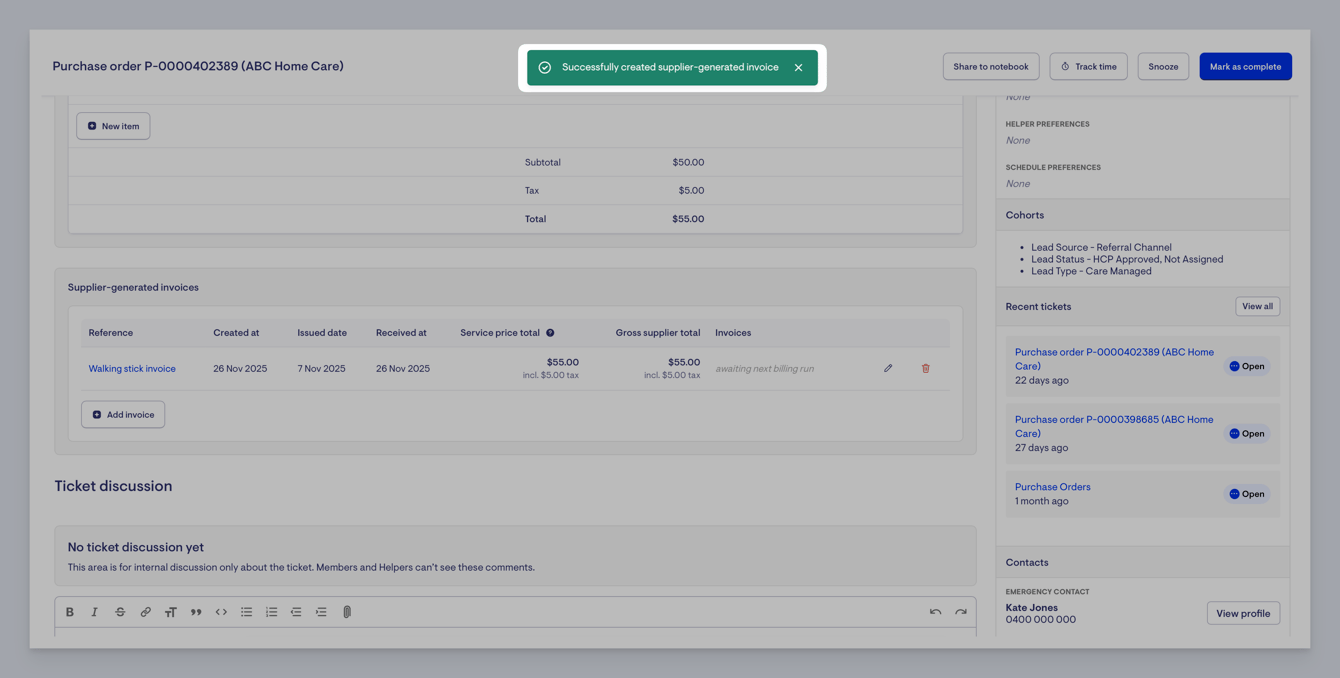Edit the Walking stick invoice with pencil icon

tap(888, 368)
